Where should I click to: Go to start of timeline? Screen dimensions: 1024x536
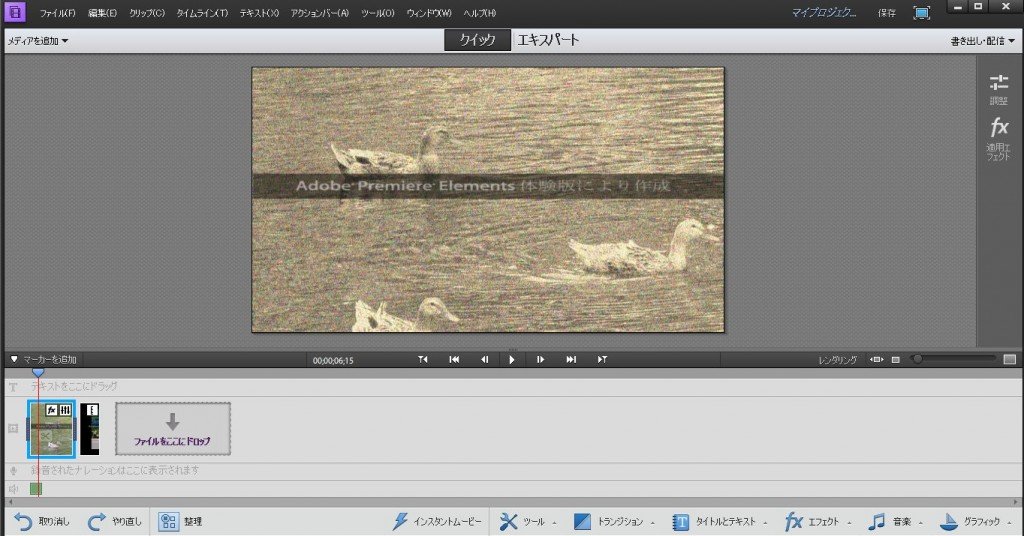point(454,360)
